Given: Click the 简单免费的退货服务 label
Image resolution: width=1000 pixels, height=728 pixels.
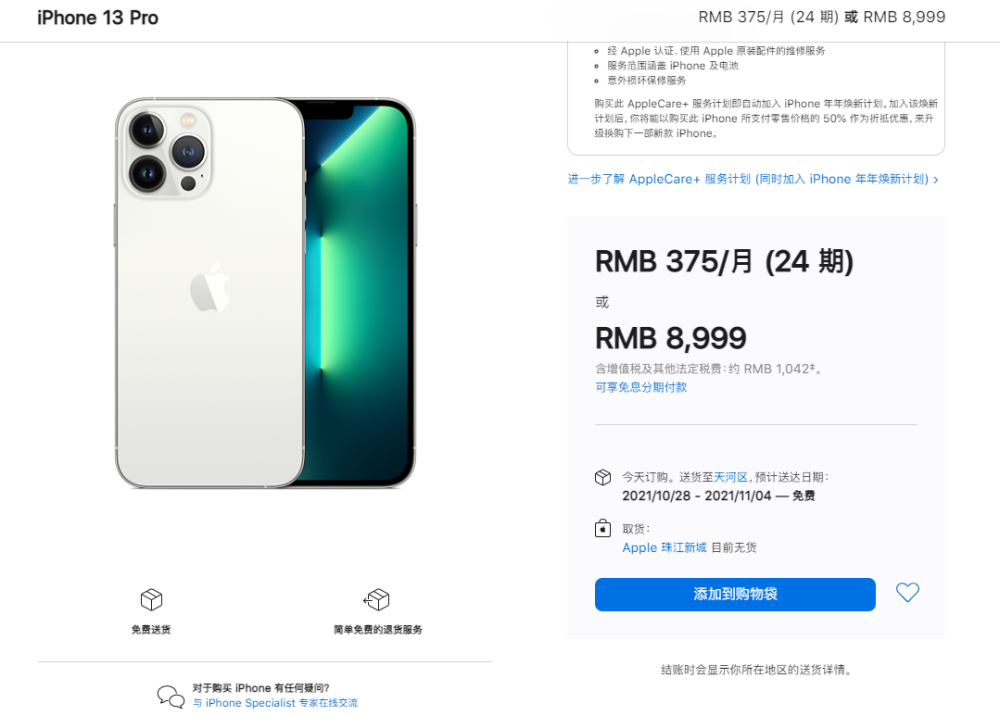Looking at the screenshot, I should [x=378, y=629].
